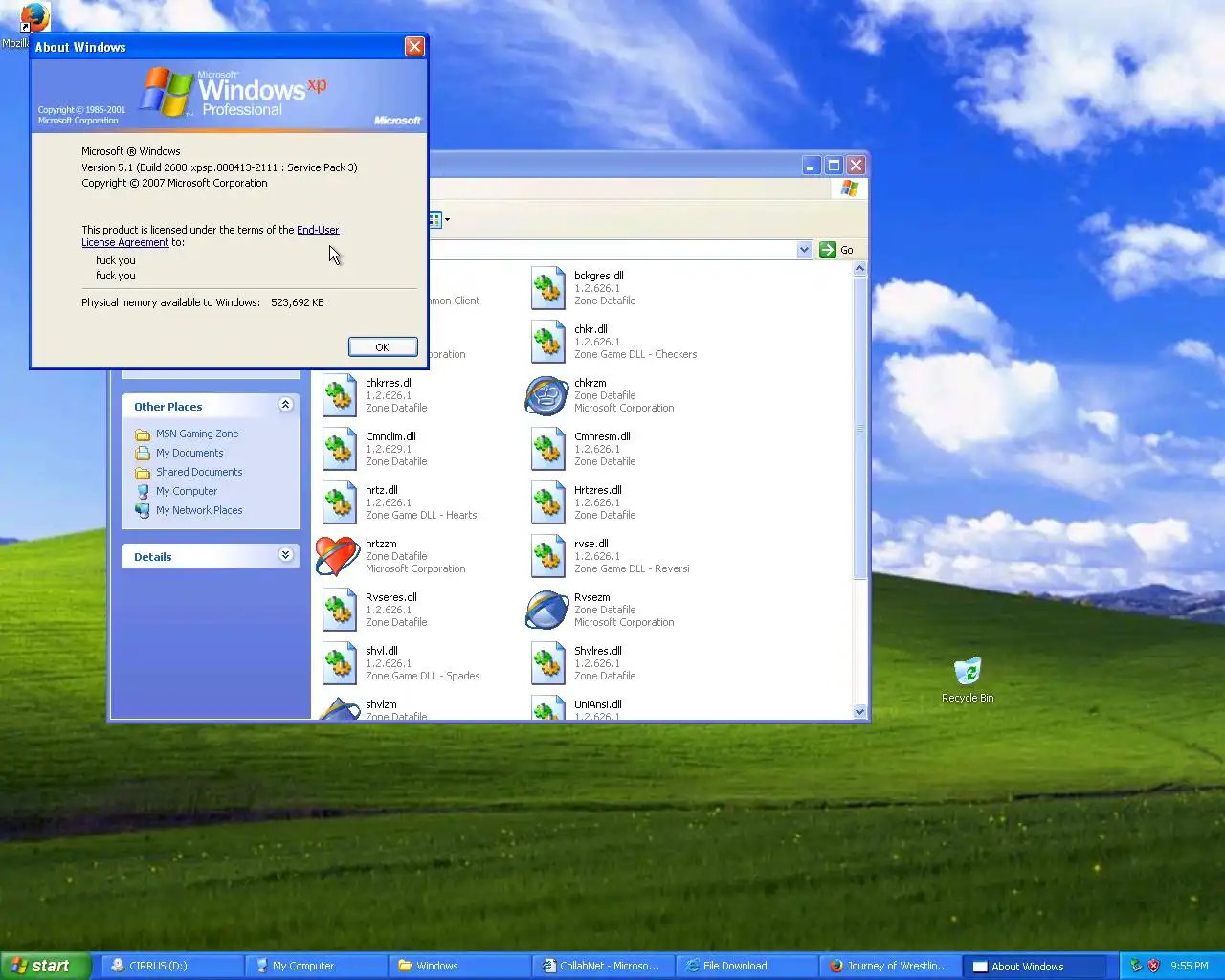Click the file list scrollbar down arrow
The height and width of the screenshot is (980, 1225).
[x=859, y=711]
